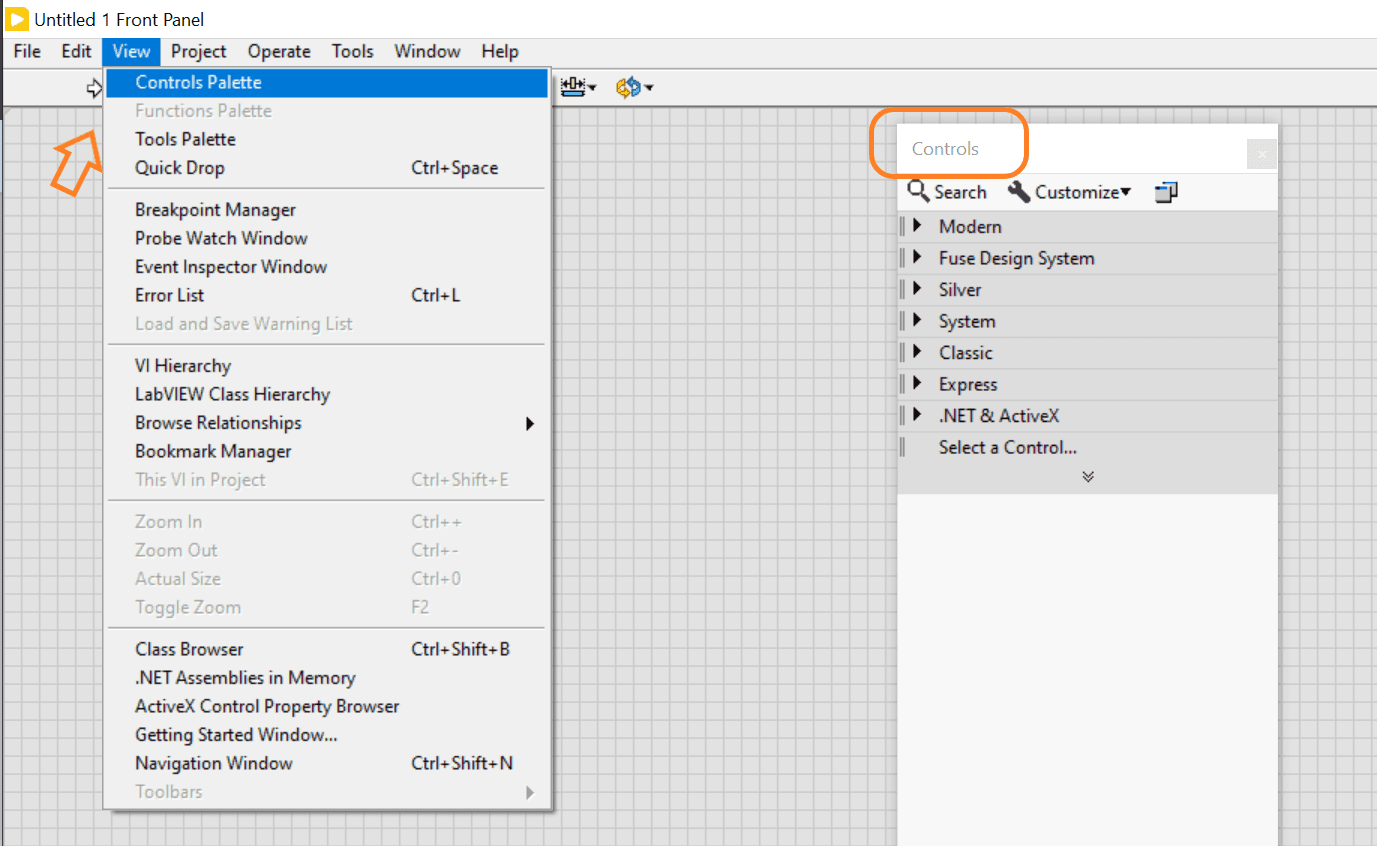Click the LabVIEW icon in title bar
The image size is (1377, 846).
tap(17, 19)
